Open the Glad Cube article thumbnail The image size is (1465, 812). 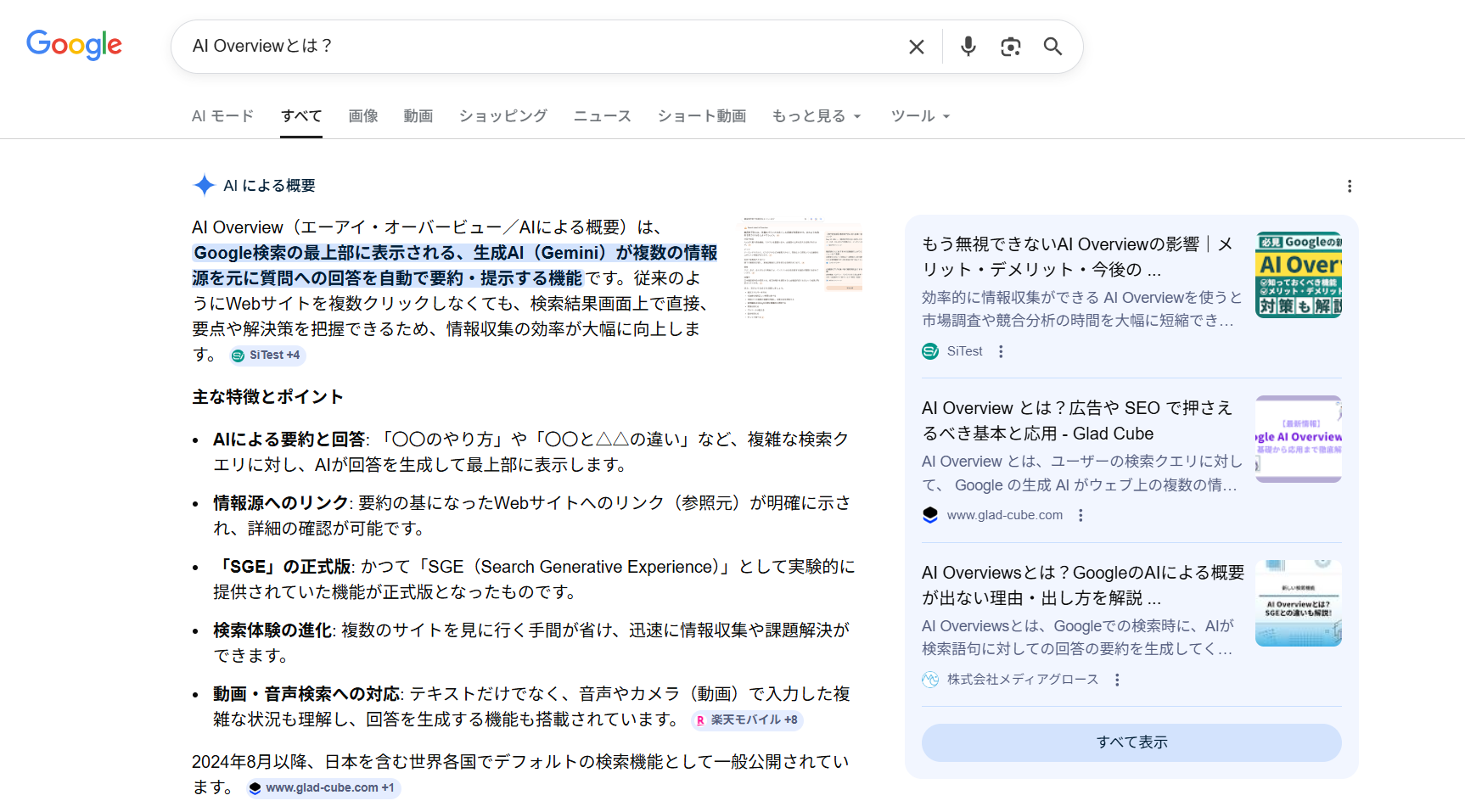tap(1299, 439)
